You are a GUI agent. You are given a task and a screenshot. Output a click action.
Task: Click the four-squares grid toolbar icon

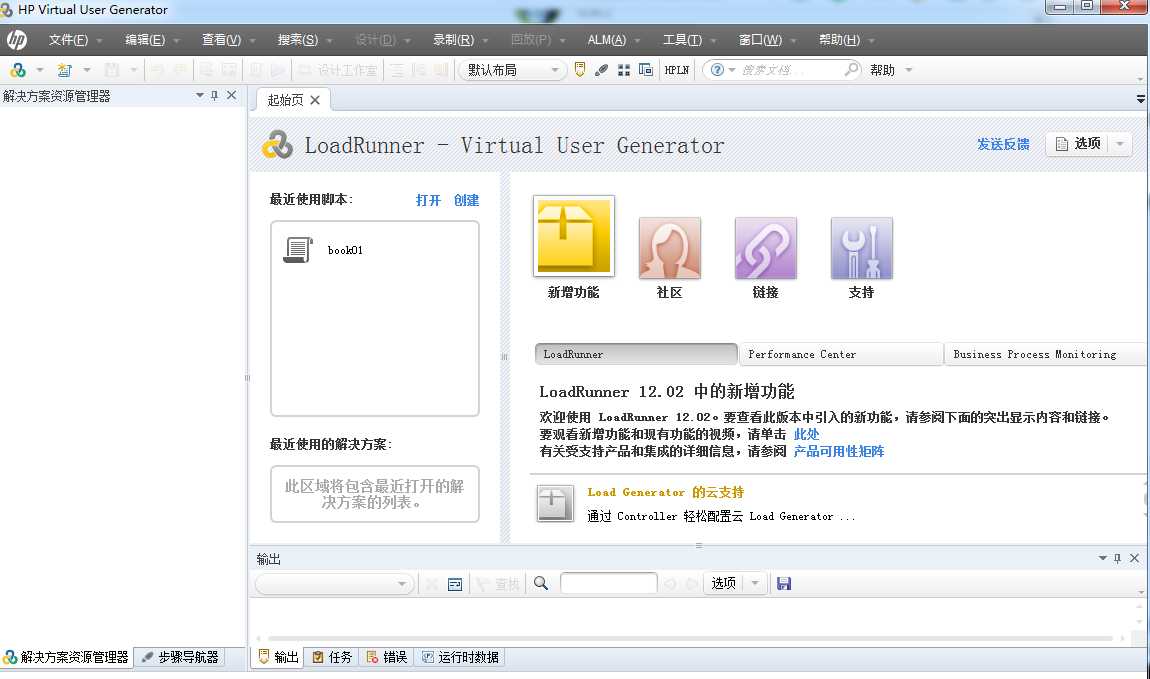(x=624, y=70)
